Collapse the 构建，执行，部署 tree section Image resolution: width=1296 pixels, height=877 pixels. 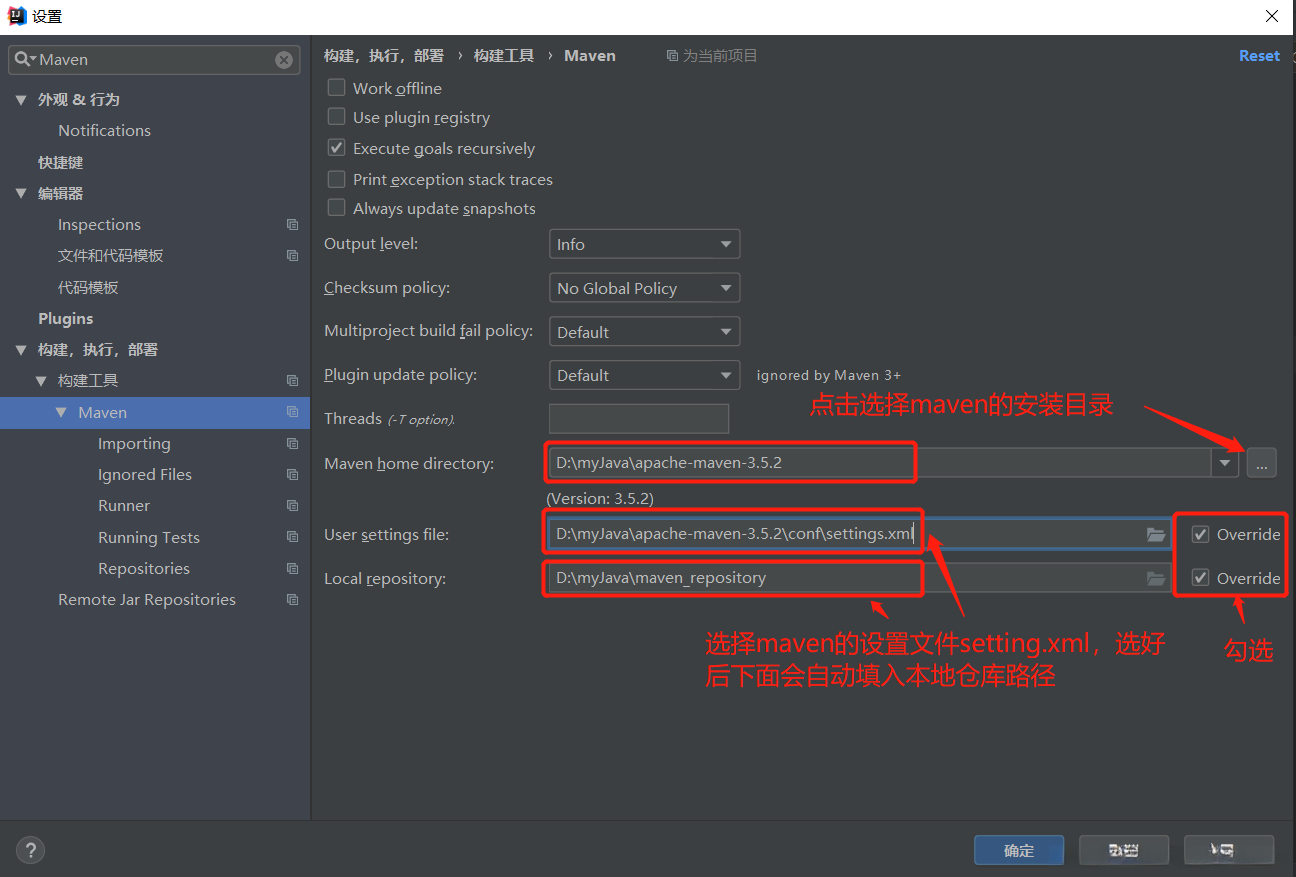pyautogui.click(x=21, y=350)
